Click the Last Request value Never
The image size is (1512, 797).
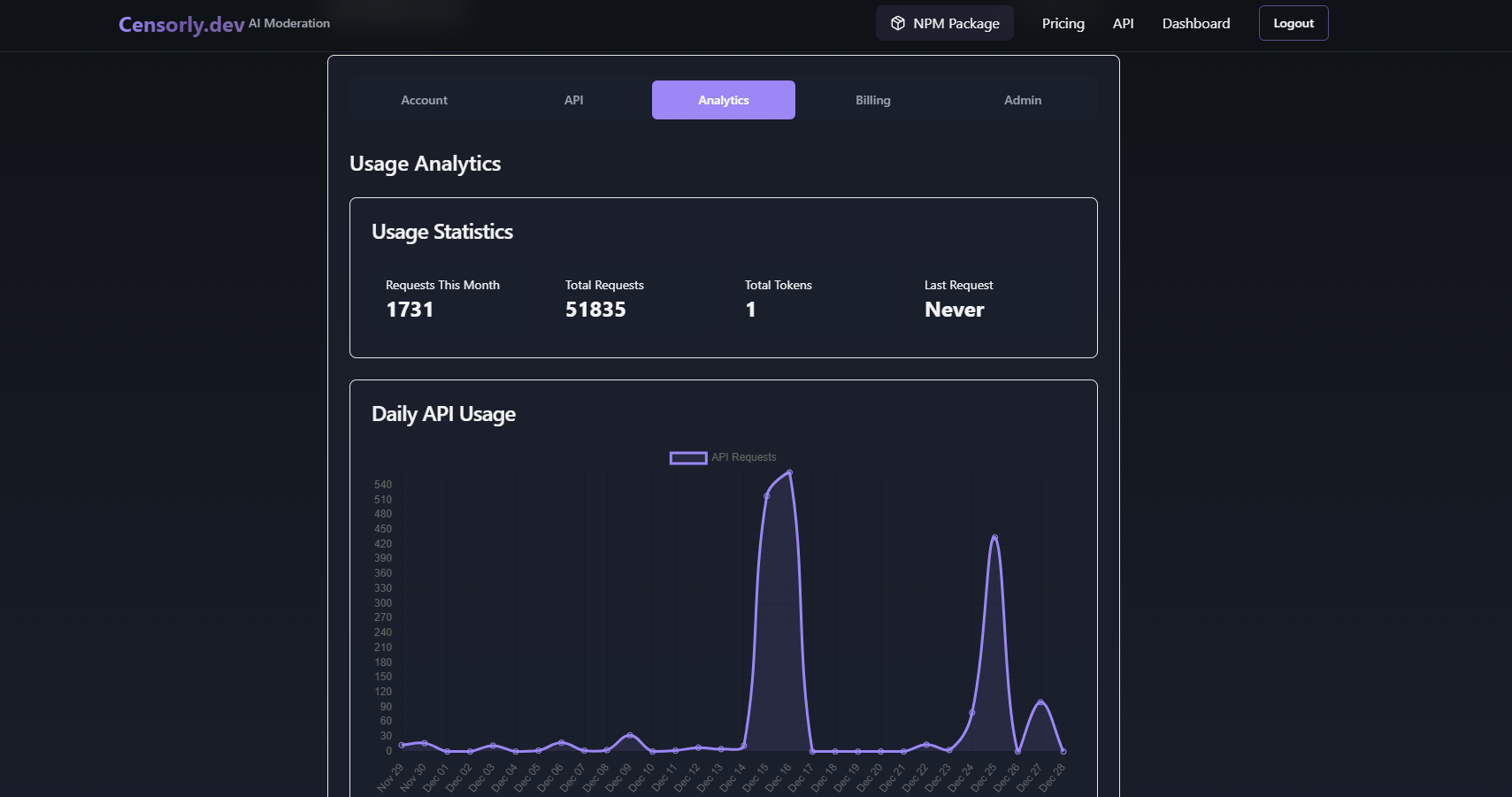[954, 310]
